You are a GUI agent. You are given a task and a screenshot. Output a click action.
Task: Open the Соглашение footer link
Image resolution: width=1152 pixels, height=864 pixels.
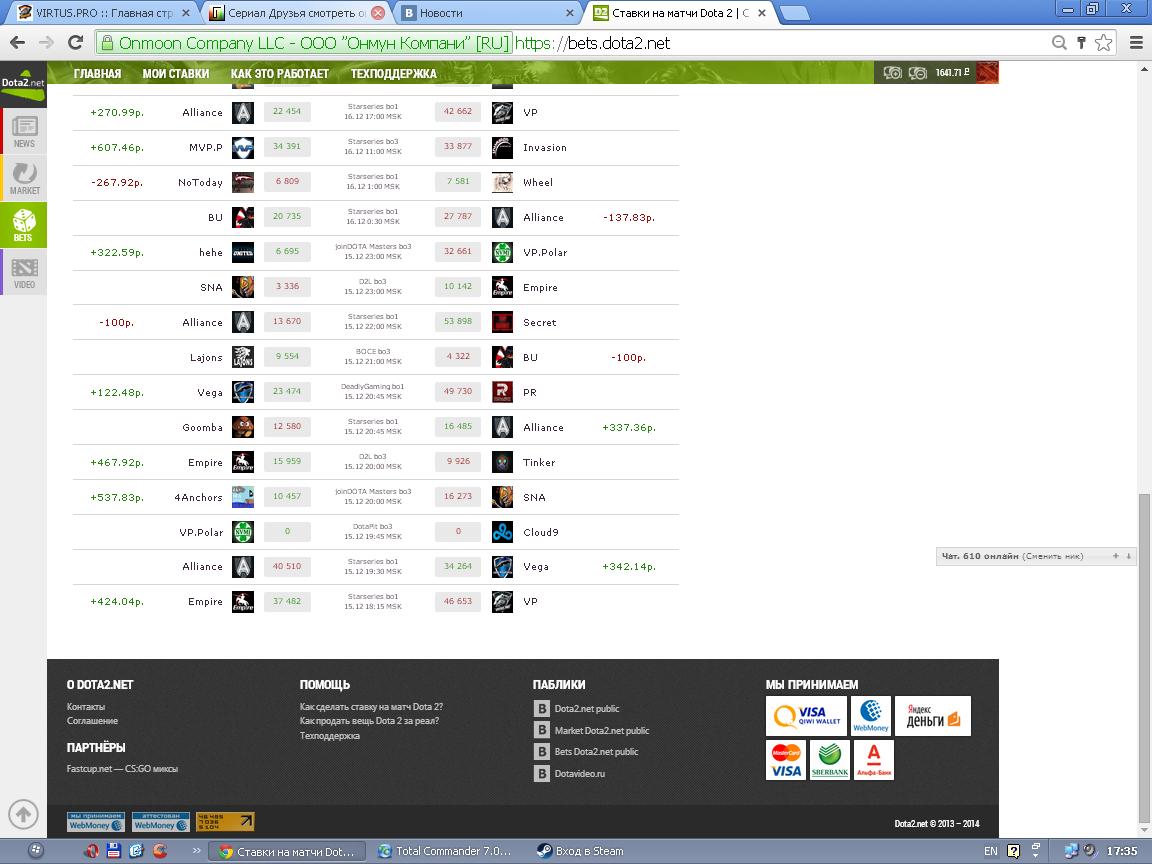pyautogui.click(x=93, y=721)
